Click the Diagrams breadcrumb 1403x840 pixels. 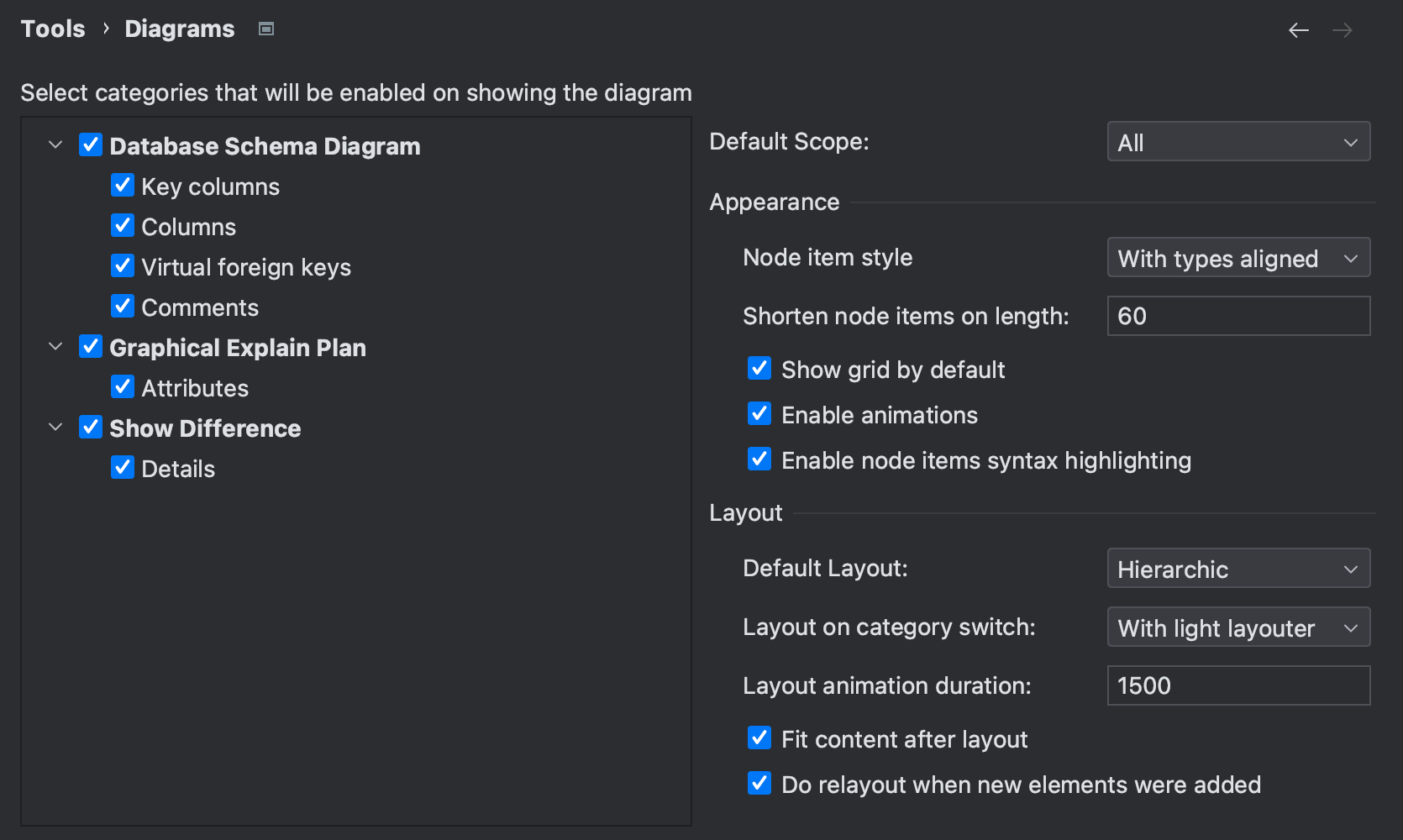coord(179,28)
